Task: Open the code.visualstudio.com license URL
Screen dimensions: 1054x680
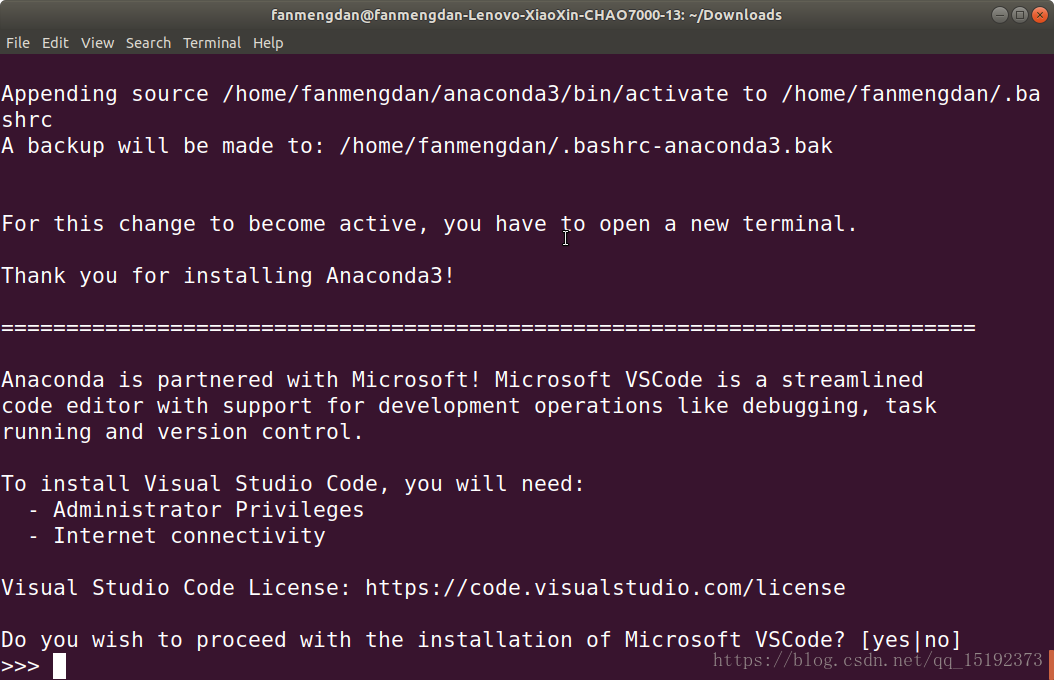Action: pyautogui.click(x=605, y=588)
